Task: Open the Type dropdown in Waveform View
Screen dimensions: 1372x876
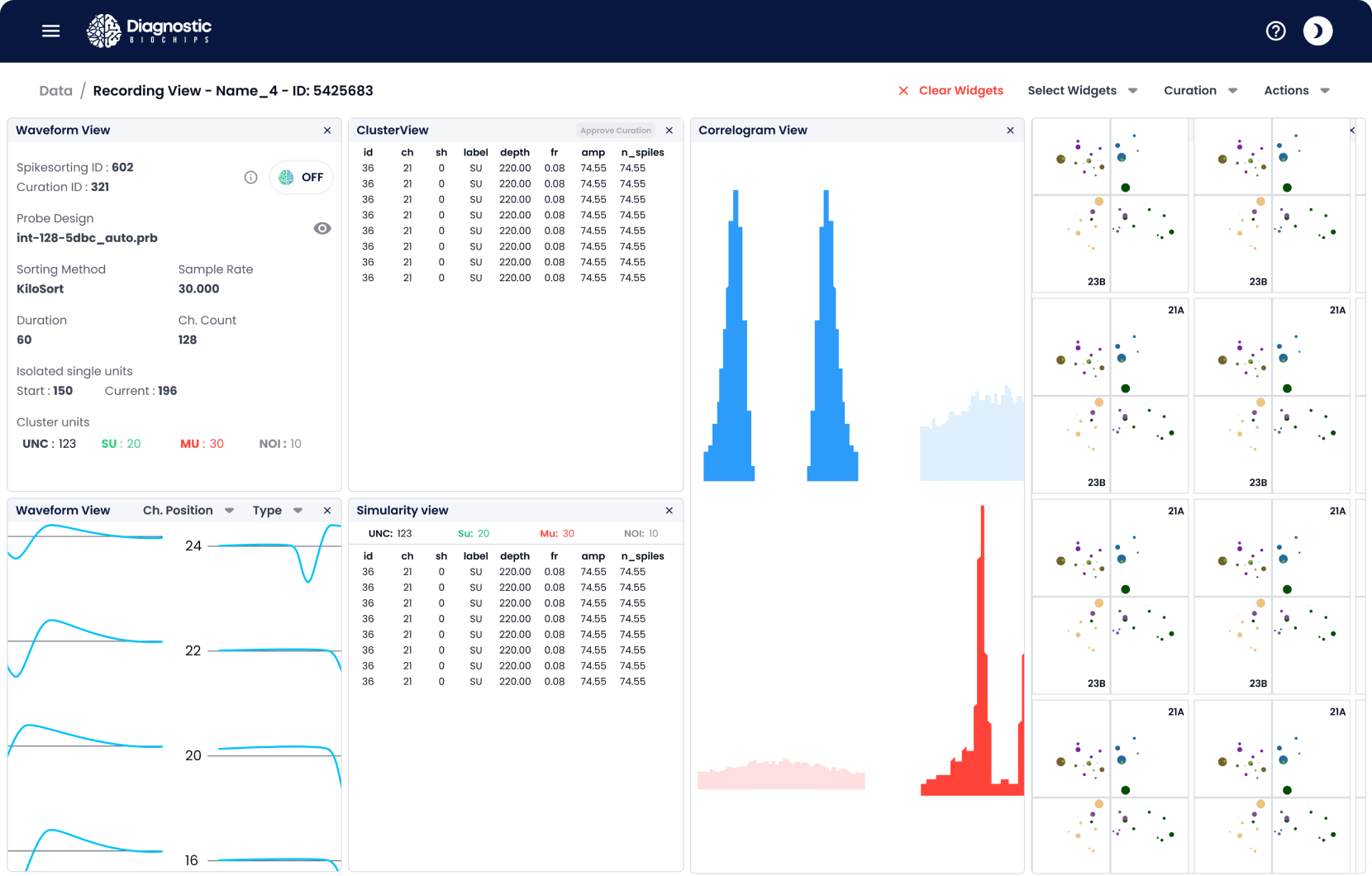Action: pyautogui.click(x=277, y=511)
